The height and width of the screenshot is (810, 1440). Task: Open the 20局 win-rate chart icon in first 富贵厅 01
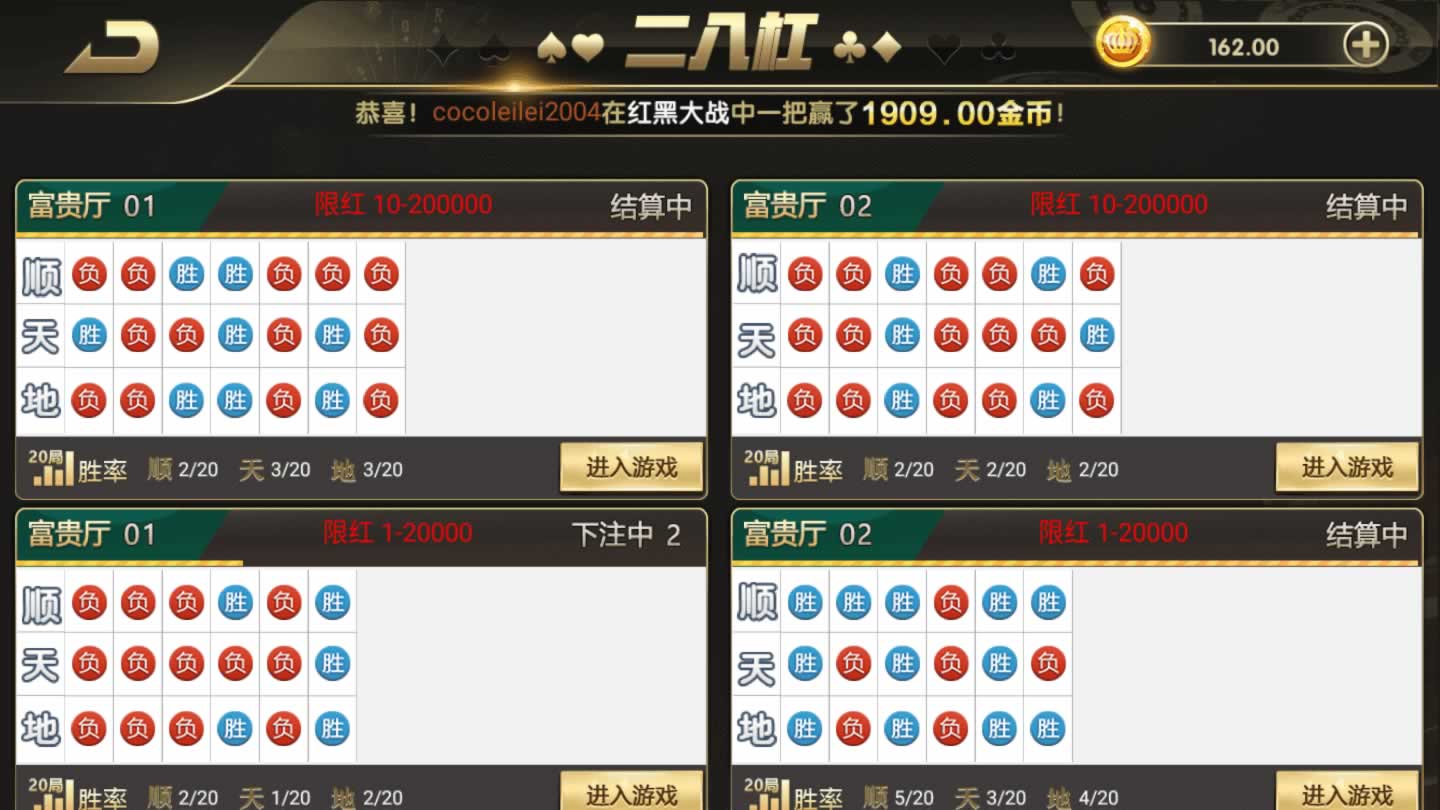52,468
